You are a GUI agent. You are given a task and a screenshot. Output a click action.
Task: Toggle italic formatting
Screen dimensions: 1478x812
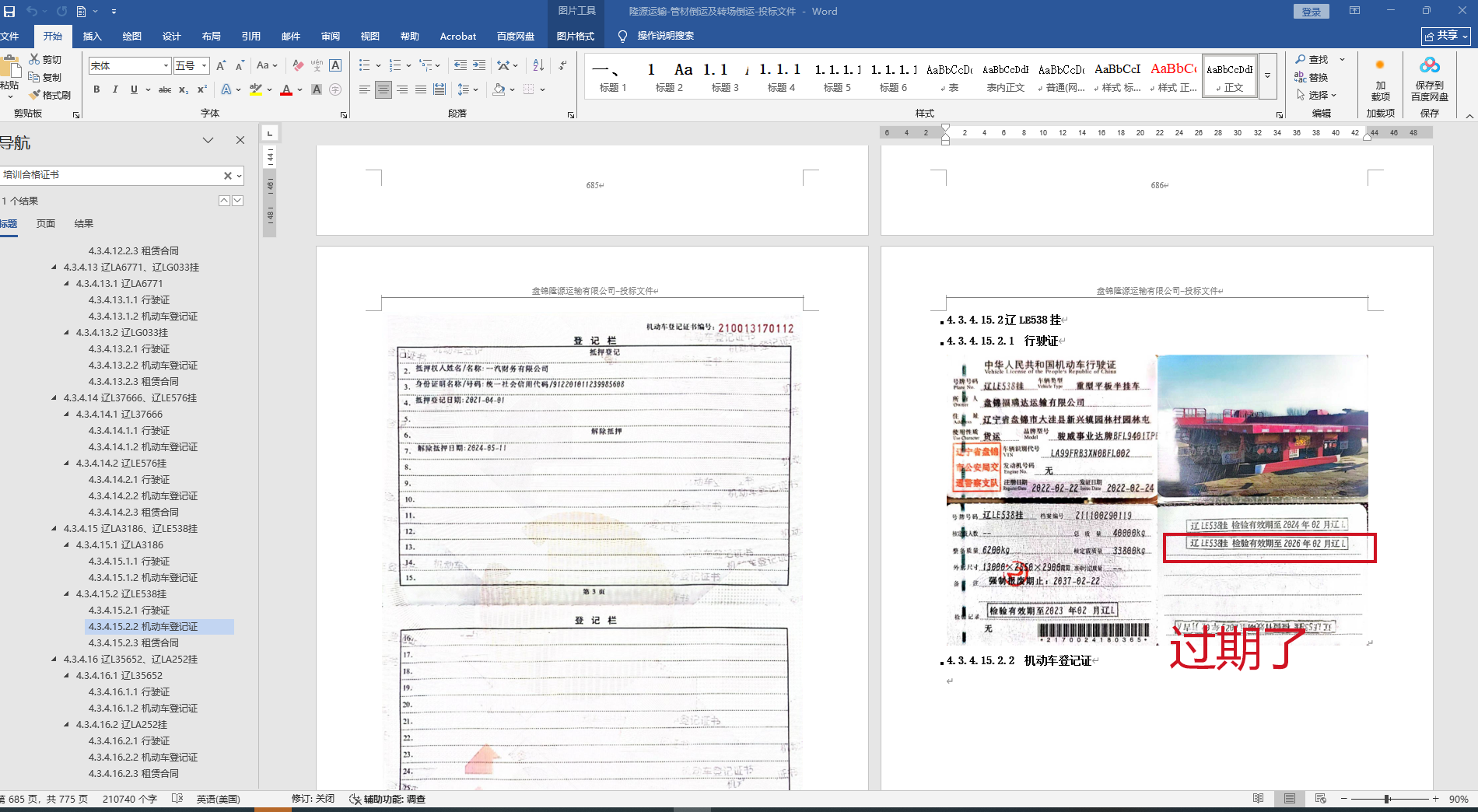click(115, 89)
